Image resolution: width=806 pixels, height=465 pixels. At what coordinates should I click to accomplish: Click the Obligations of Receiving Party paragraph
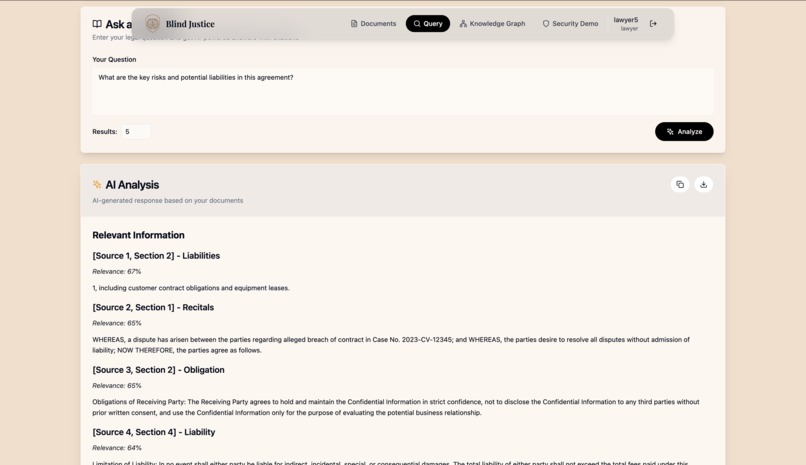[x=396, y=407]
